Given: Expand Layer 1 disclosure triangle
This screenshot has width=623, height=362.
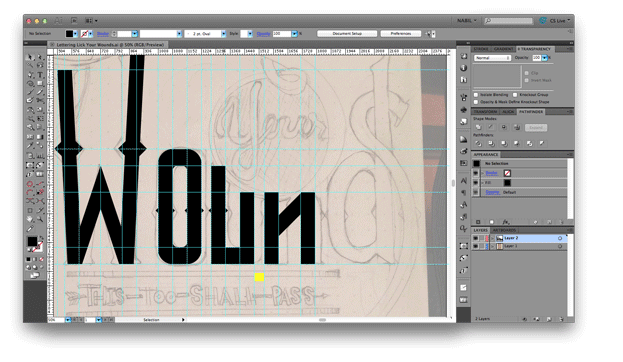Looking at the screenshot, I should click(493, 246).
